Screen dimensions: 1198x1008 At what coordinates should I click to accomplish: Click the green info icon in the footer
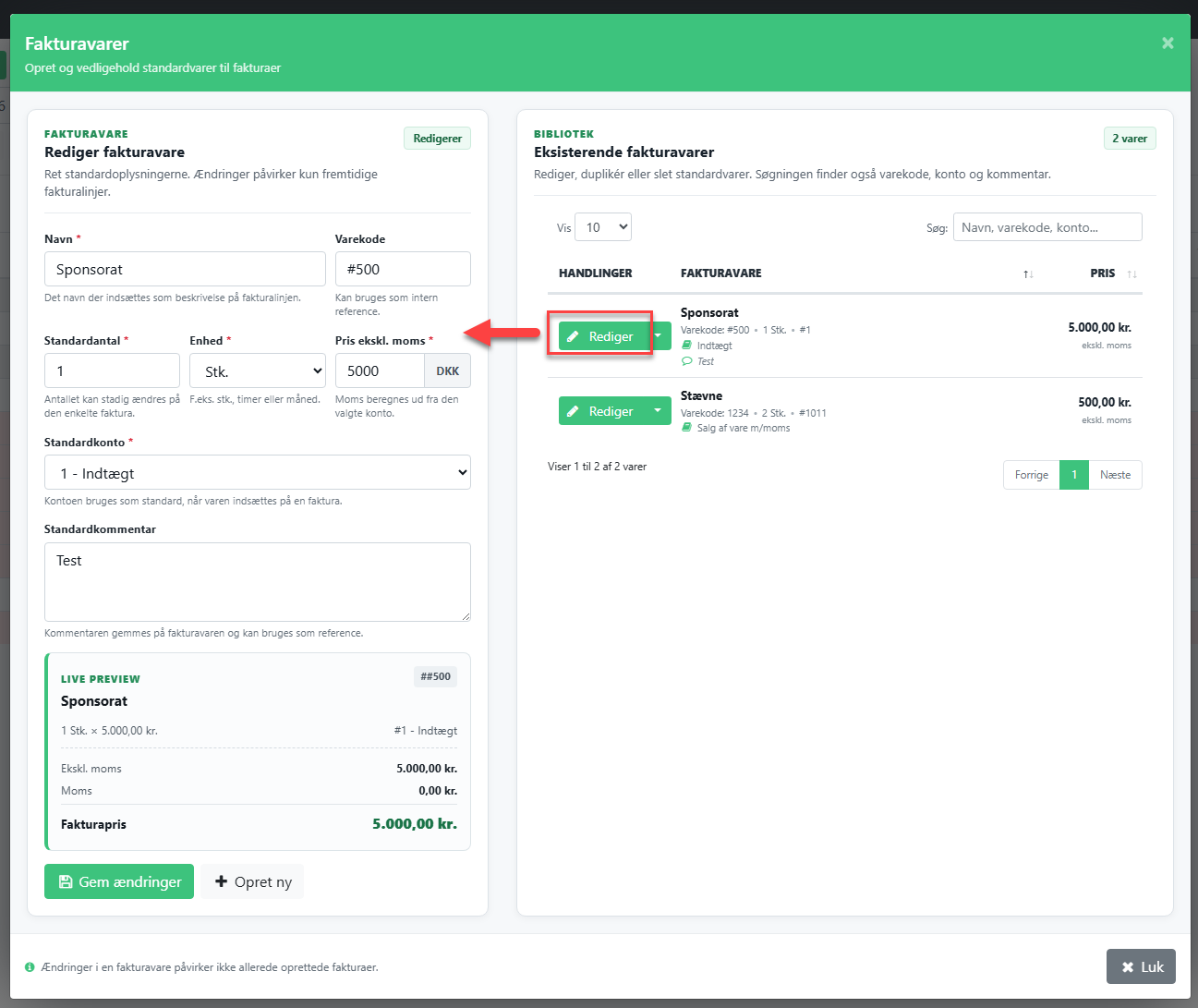pos(30,967)
